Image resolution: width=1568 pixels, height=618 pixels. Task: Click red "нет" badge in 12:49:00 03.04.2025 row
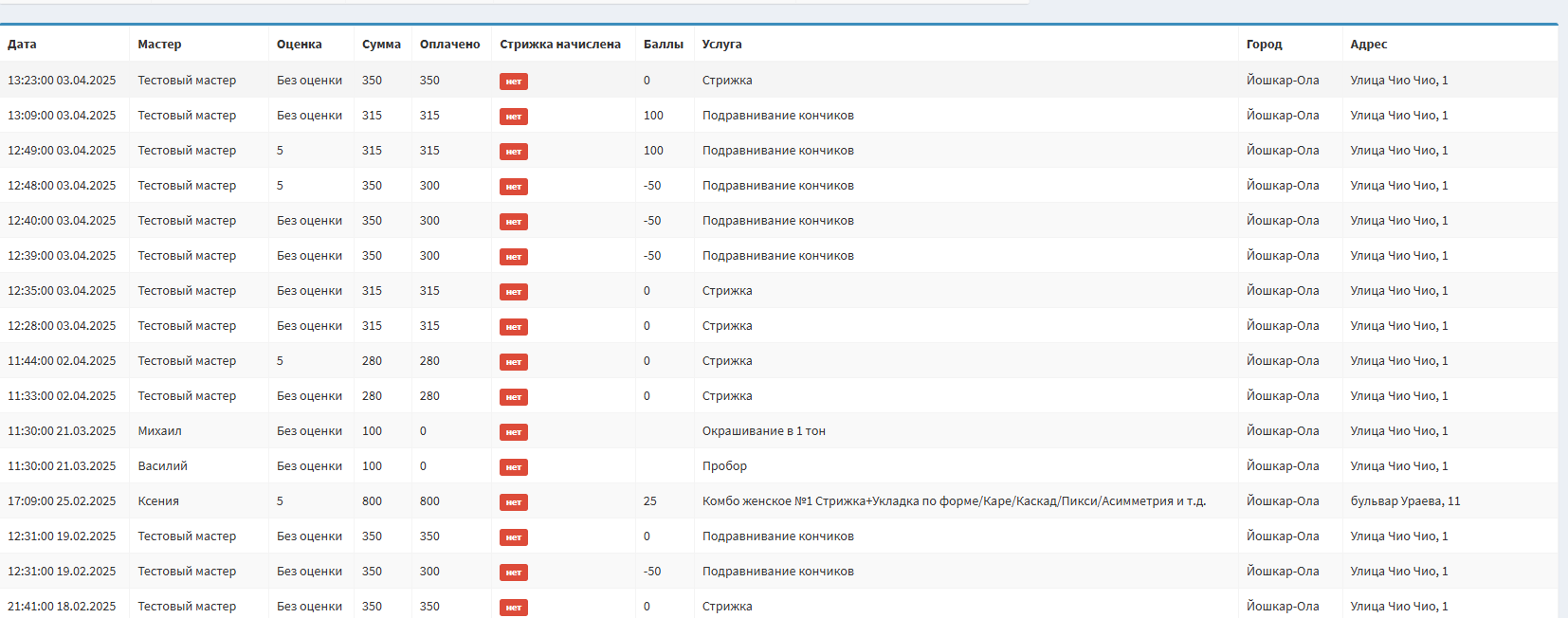point(514,152)
